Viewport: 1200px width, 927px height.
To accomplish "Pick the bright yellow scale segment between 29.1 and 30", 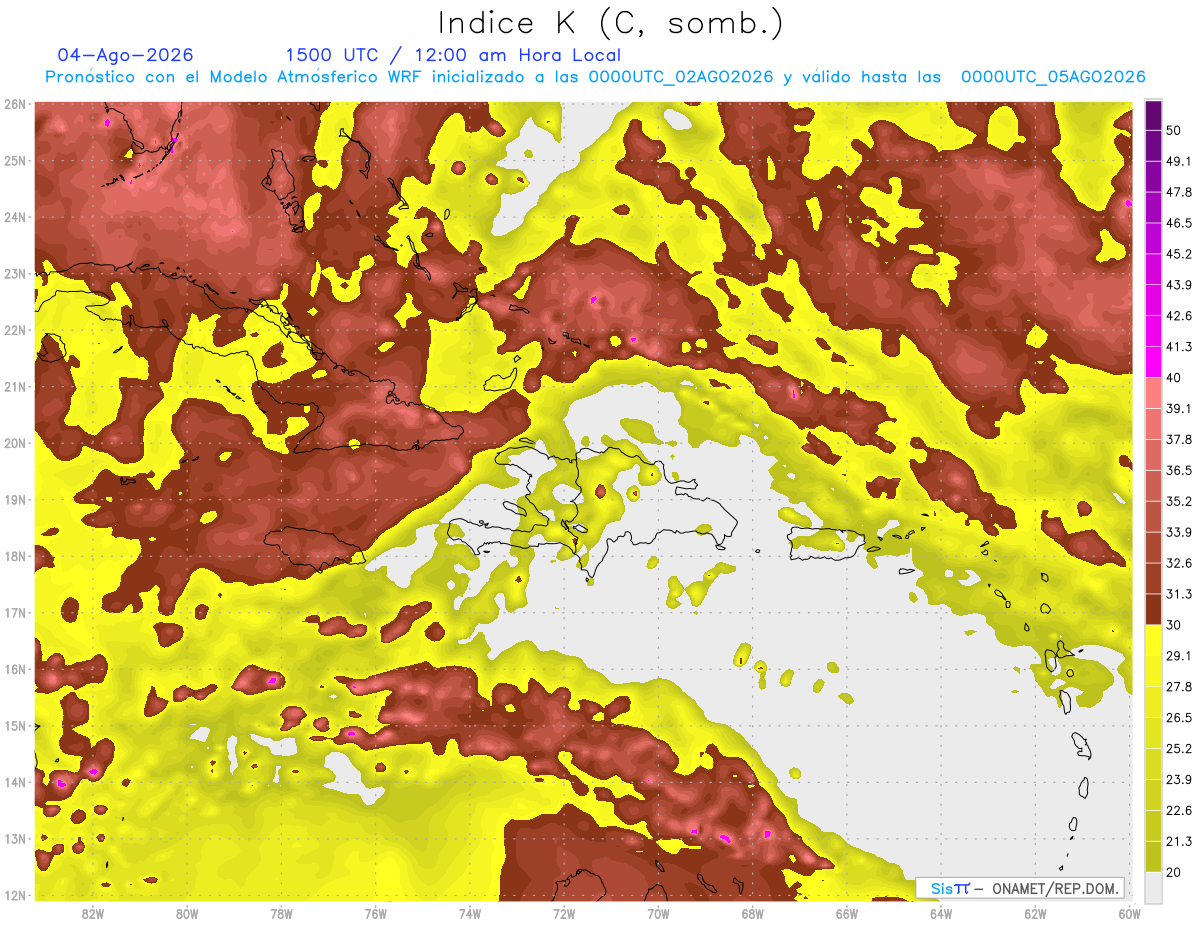I will pyautogui.click(x=1154, y=640).
